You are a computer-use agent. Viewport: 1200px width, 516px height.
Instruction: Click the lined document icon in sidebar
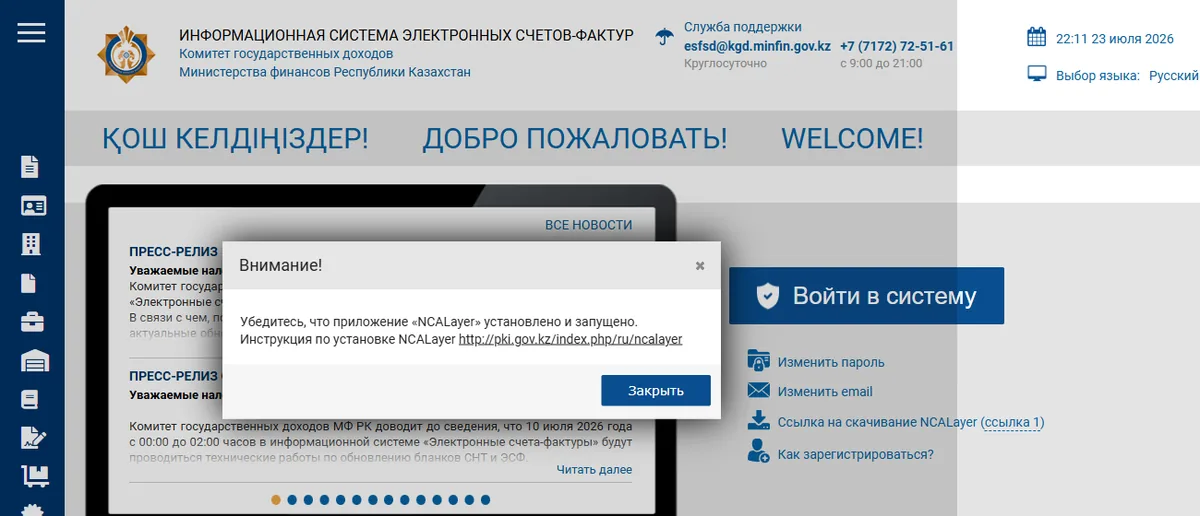coord(30,167)
